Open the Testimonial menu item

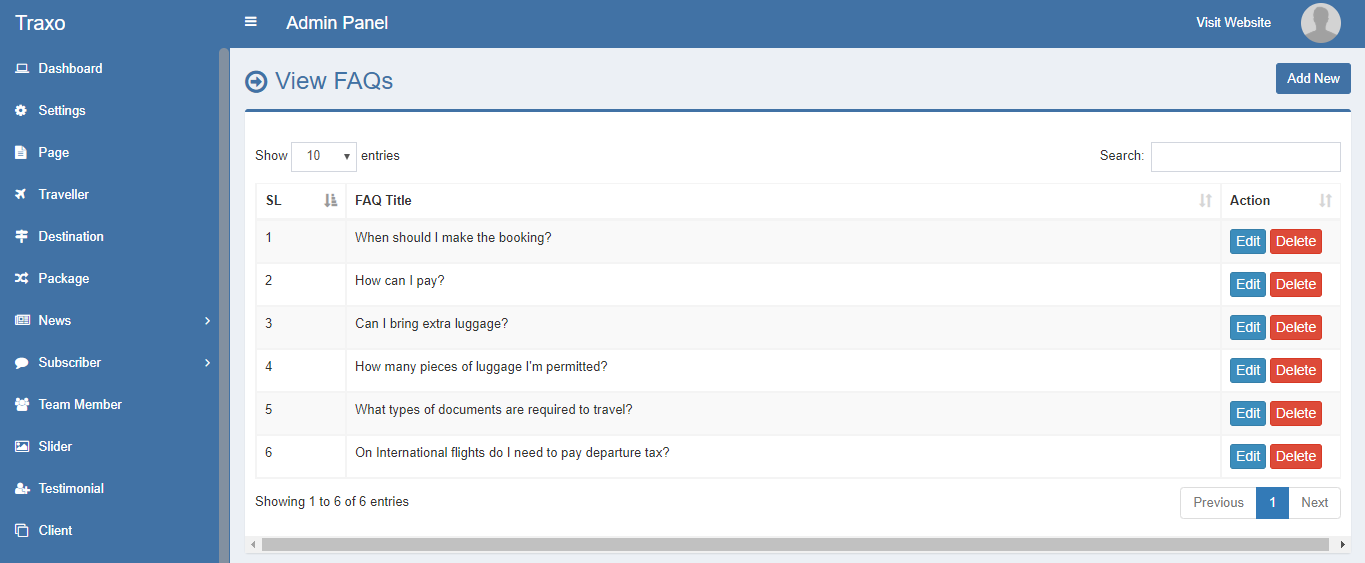pos(71,489)
